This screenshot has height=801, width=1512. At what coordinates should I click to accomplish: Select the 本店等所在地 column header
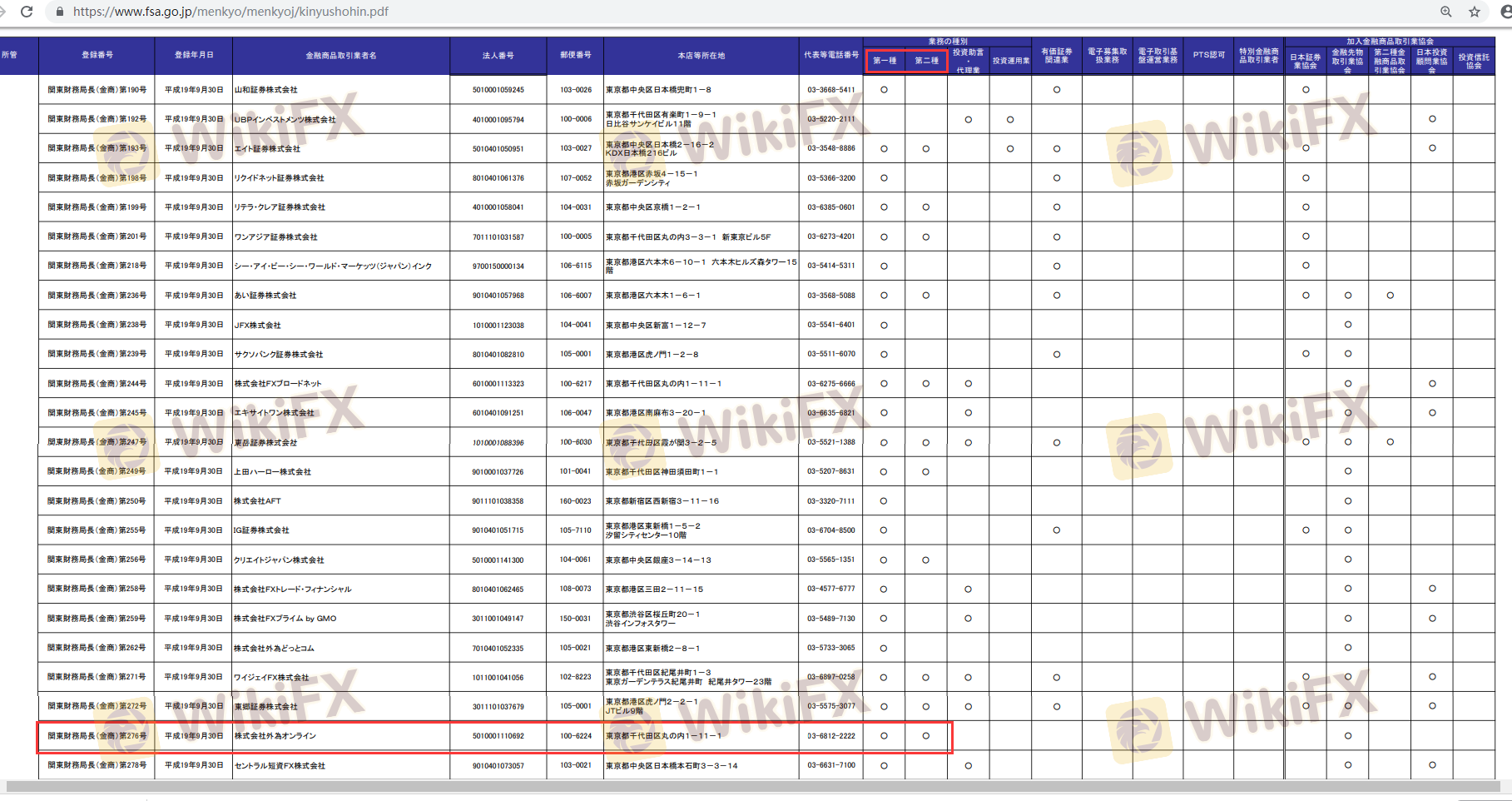pyautogui.click(x=701, y=56)
